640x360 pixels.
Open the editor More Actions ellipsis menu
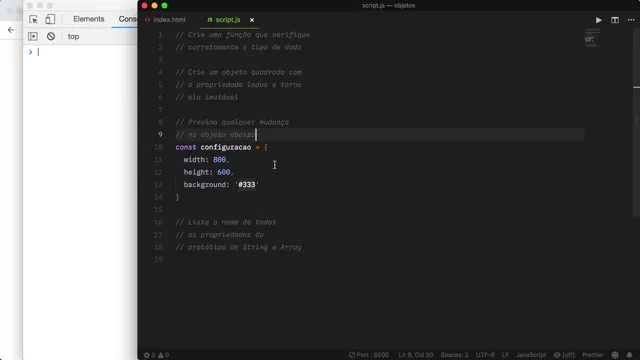pos(631,20)
